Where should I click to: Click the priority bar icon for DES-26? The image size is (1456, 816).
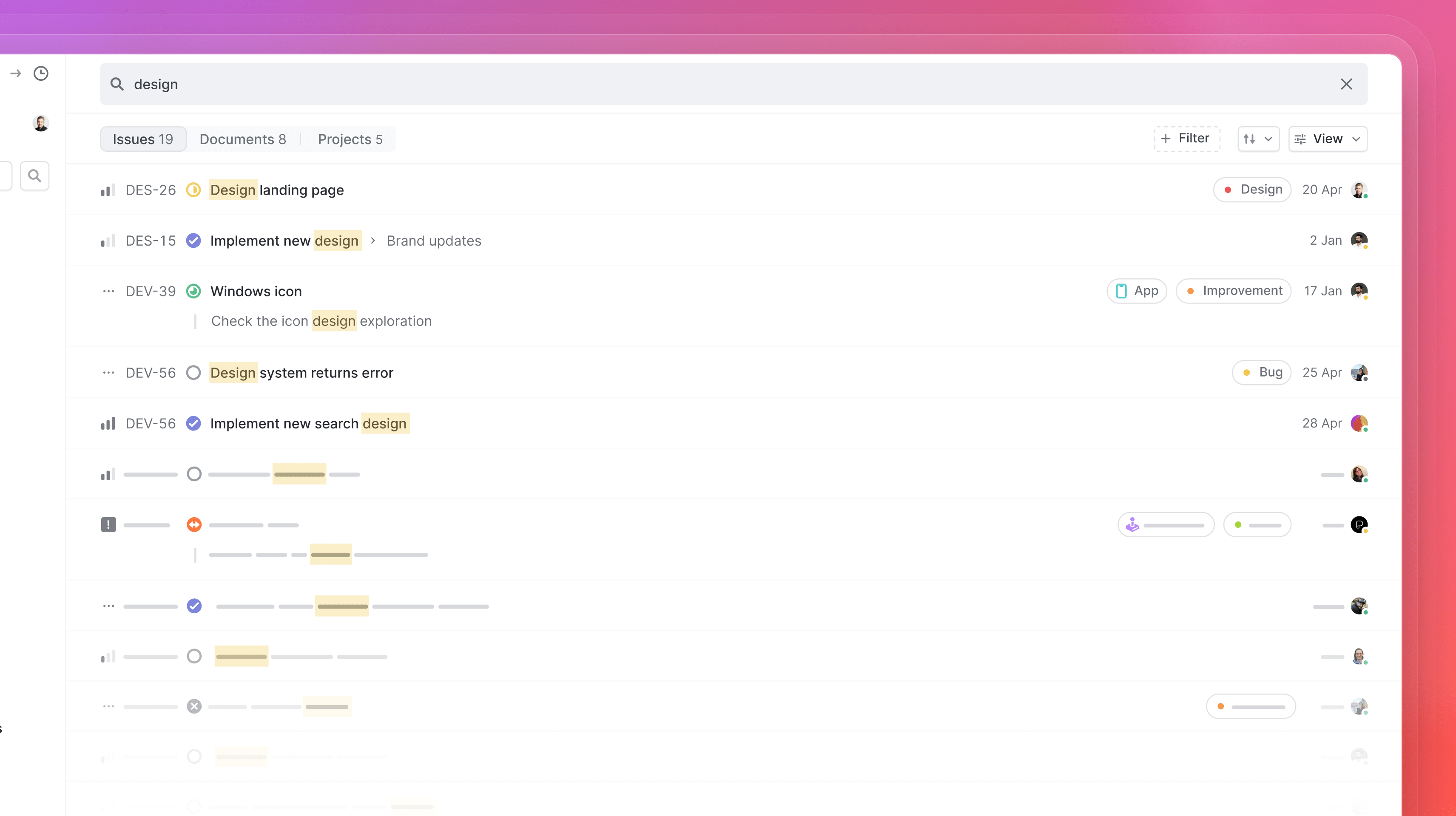tap(106, 189)
